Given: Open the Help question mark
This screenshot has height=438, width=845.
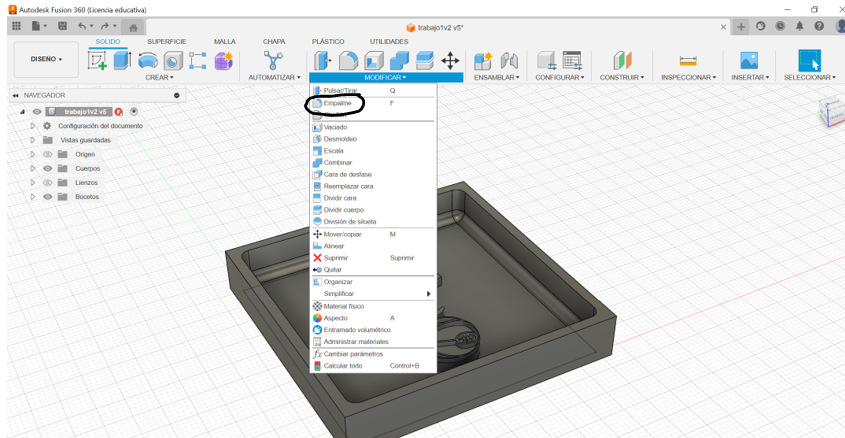Looking at the screenshot, I should tap(819, 26).
